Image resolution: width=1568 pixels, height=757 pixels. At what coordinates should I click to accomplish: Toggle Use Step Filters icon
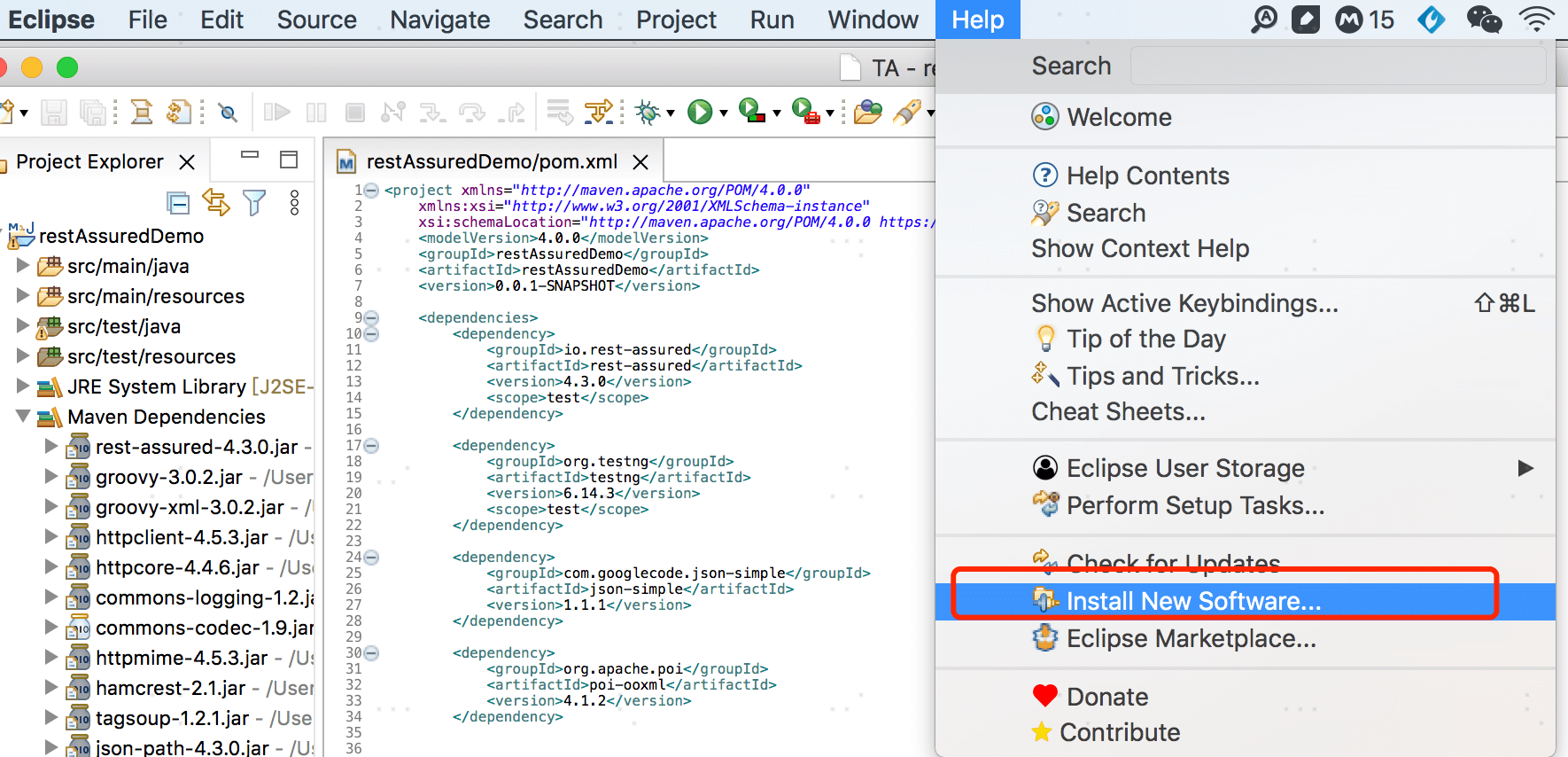[598, 112]
